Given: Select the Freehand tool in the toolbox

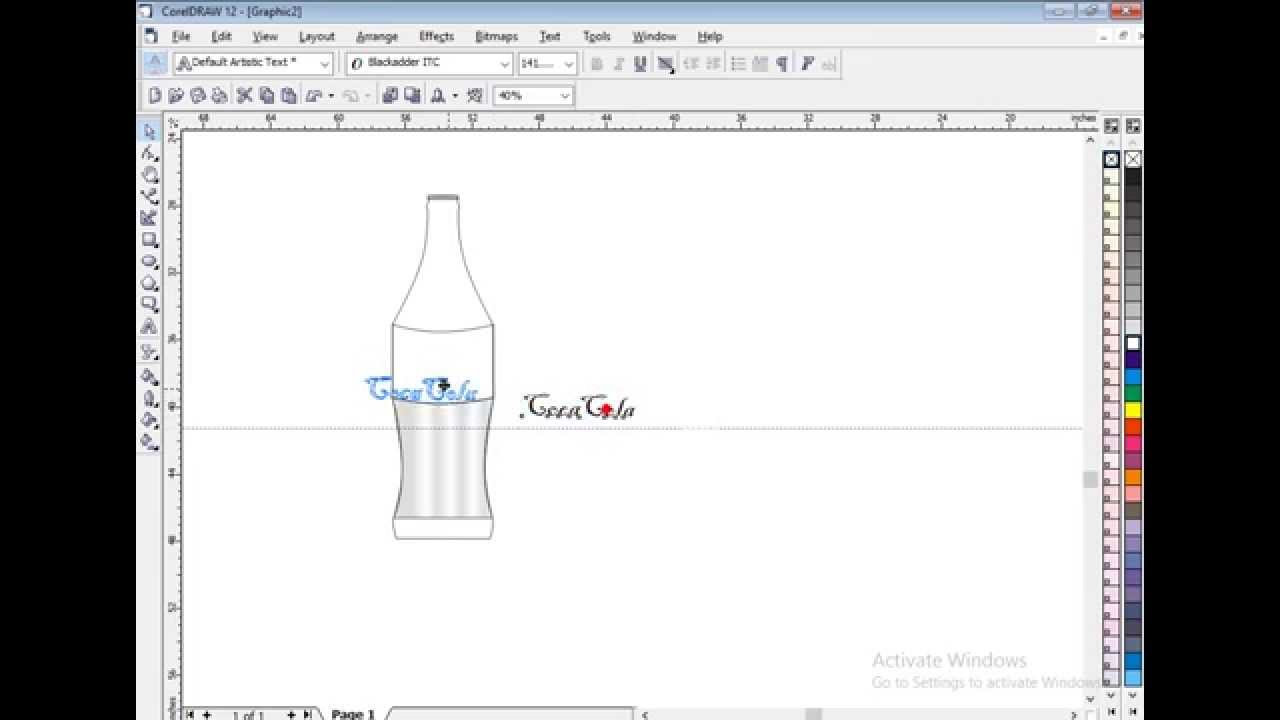Looking at the screenshot, I should (150, 196).
